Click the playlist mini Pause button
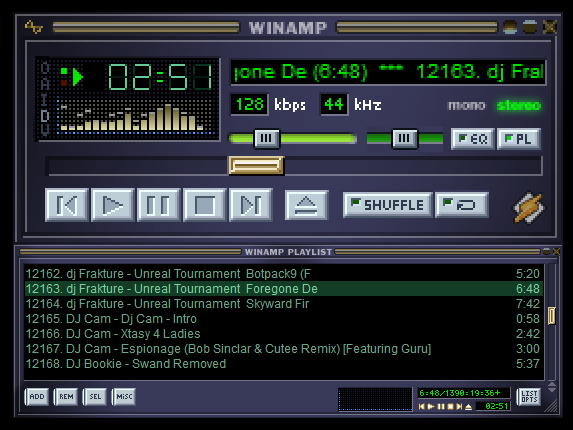The width and height of the screenshot is (573, 430). 441,407
